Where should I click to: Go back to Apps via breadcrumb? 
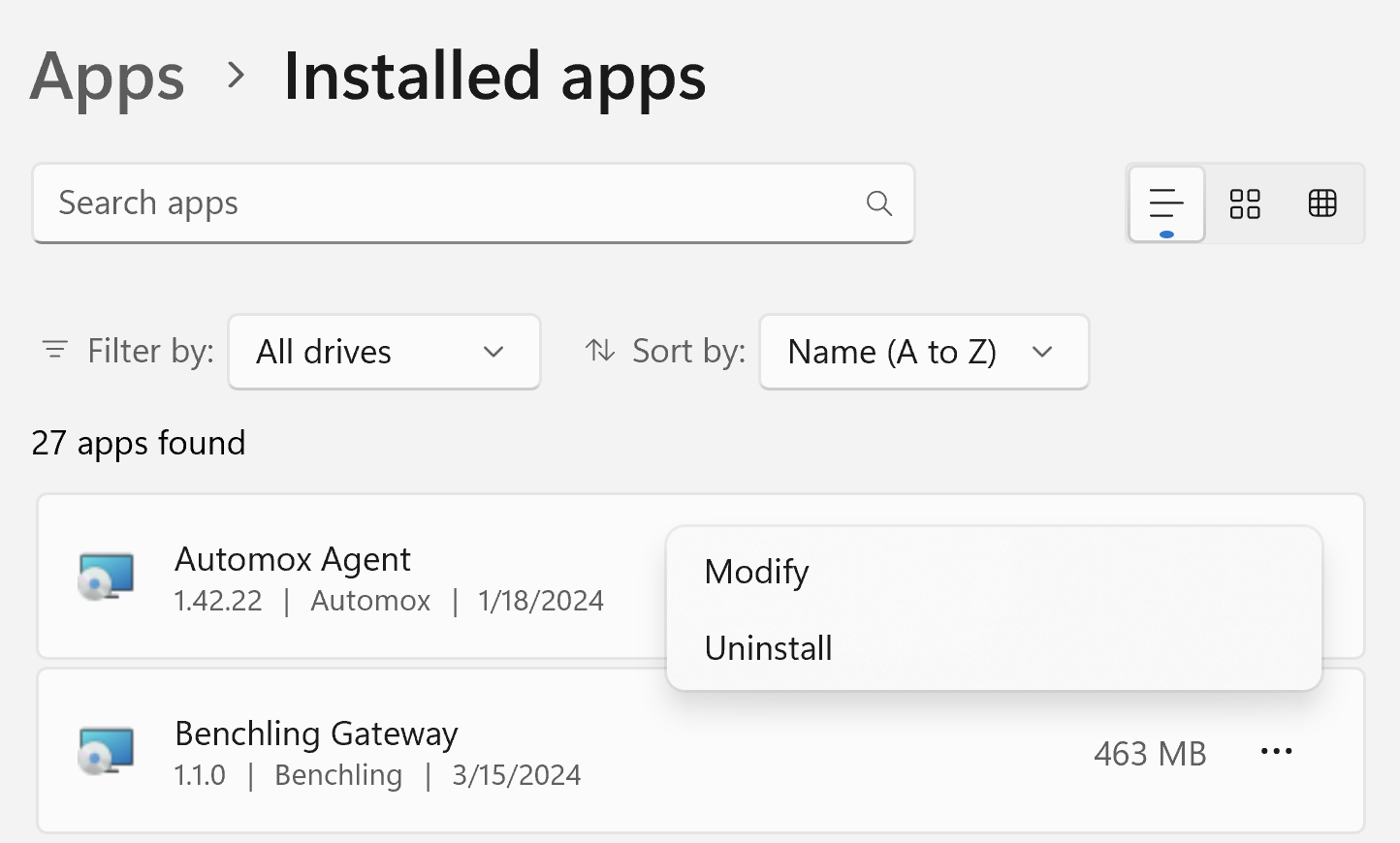pyautogui.click(x=107, y=78)
